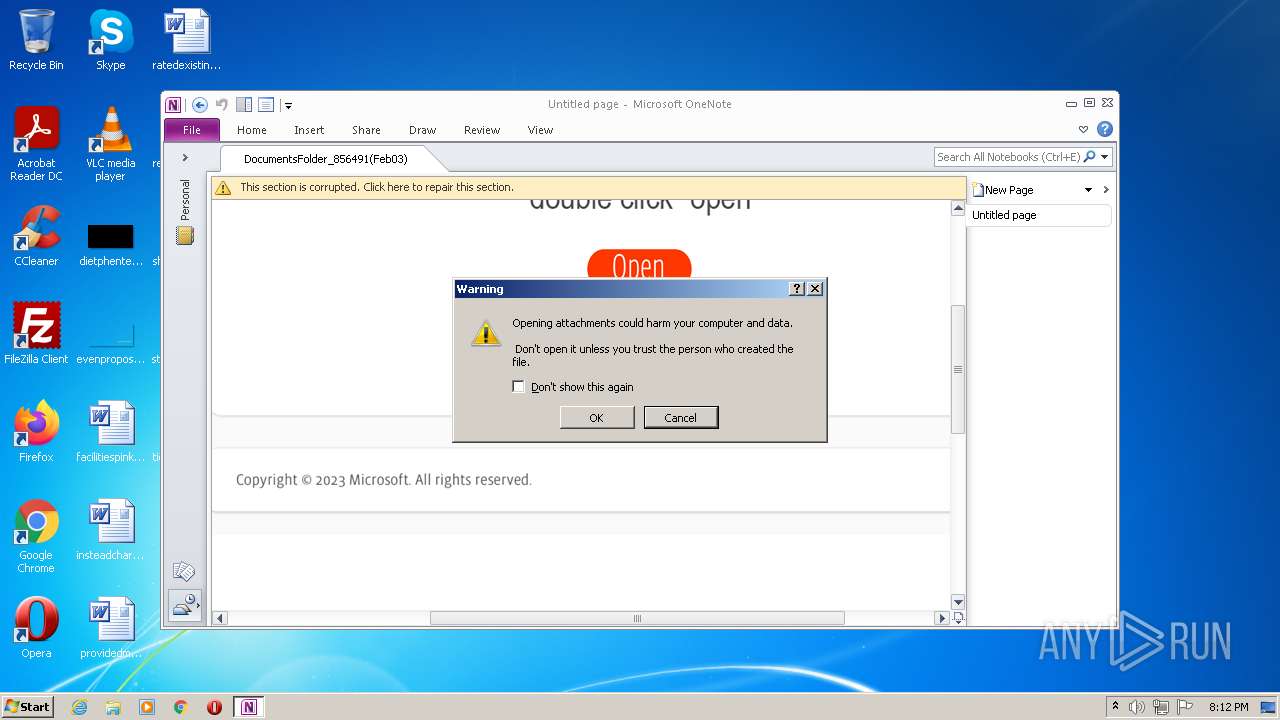Click Cancel in the Warning dialog

pyautogui.click(x=681, y=418)
